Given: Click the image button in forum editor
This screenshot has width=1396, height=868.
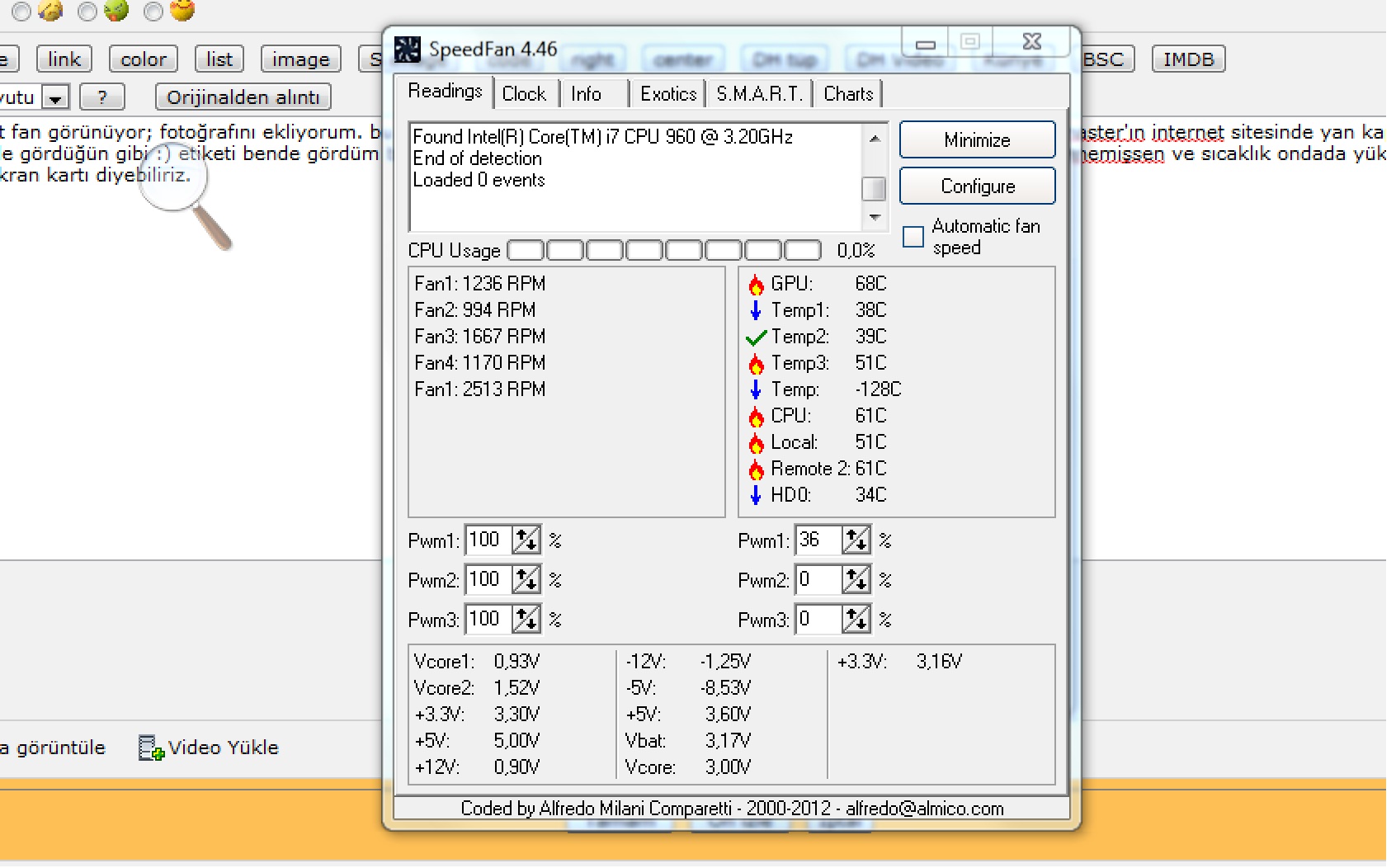Looking at the screenshot, I should click(x=301, y=59).
